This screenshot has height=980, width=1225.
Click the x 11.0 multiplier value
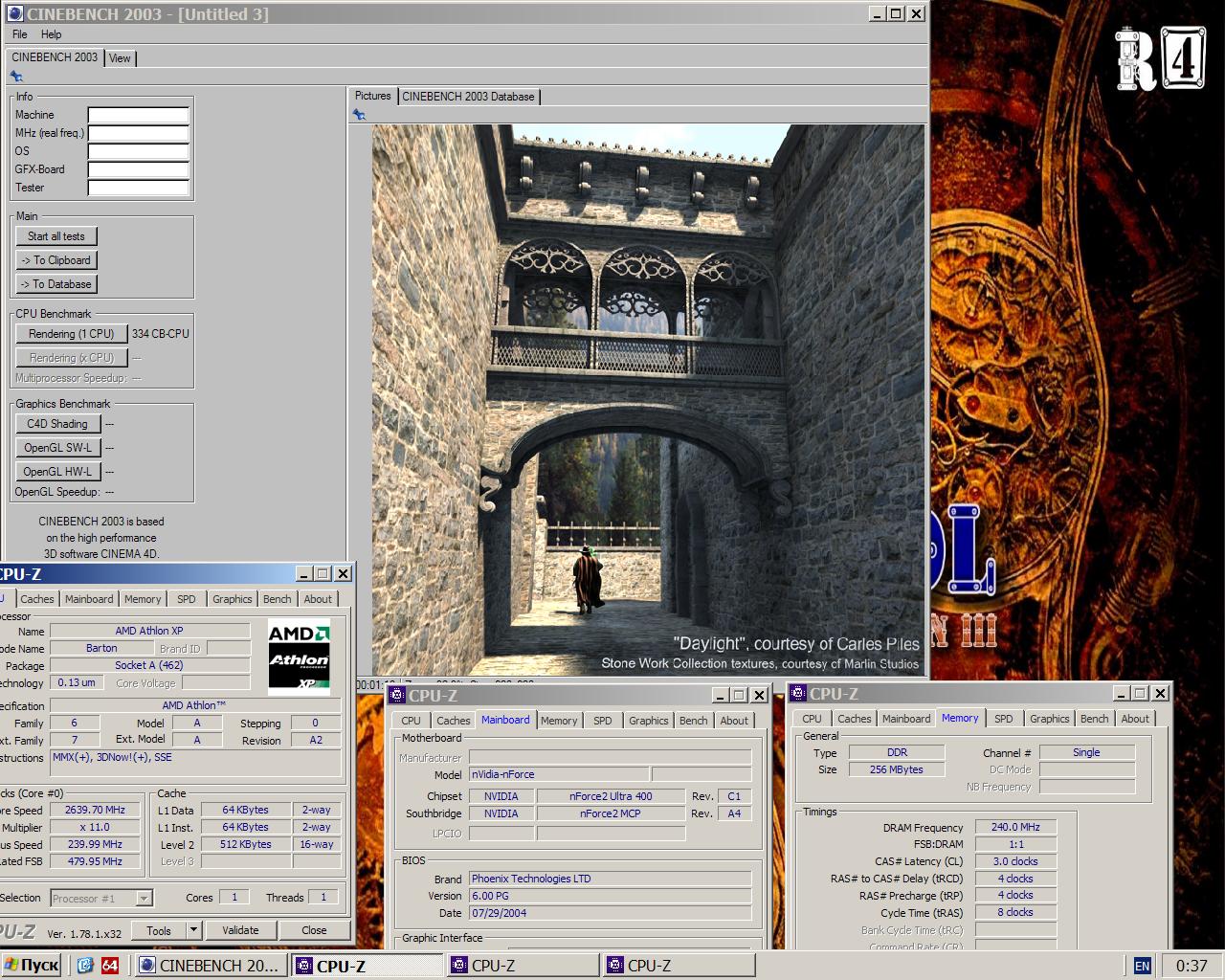pos(95,827)
